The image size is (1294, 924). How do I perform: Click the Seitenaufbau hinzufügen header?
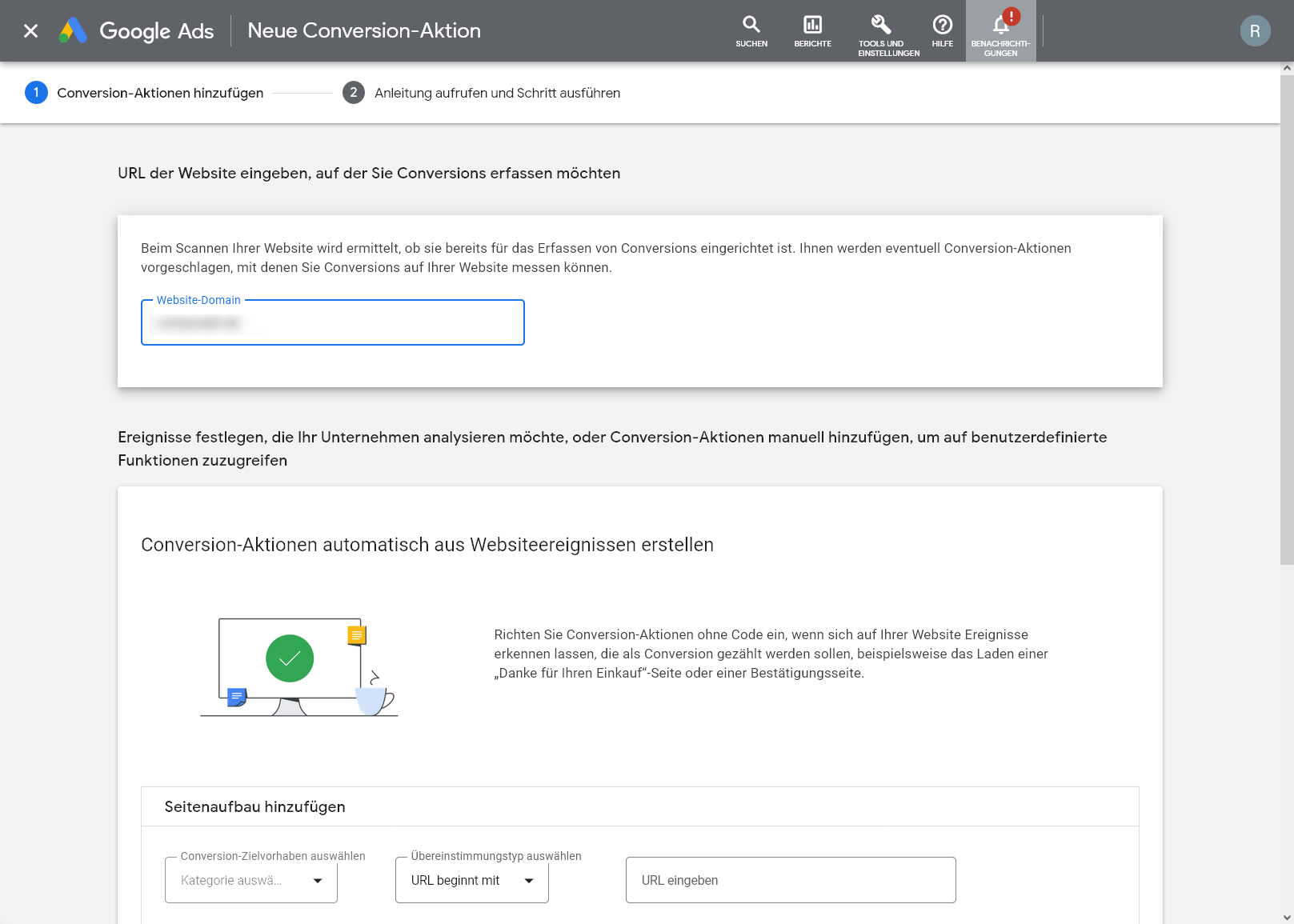pos(254,806)
